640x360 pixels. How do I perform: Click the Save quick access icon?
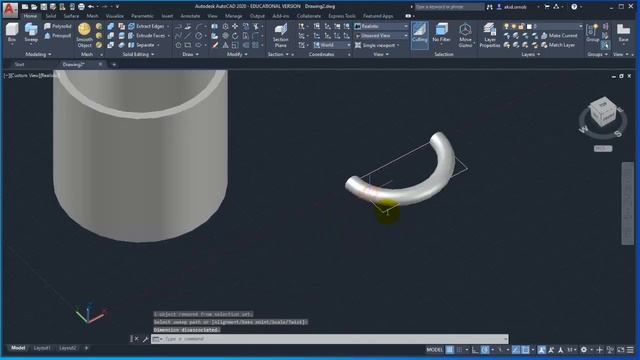[x=44, y=7]
